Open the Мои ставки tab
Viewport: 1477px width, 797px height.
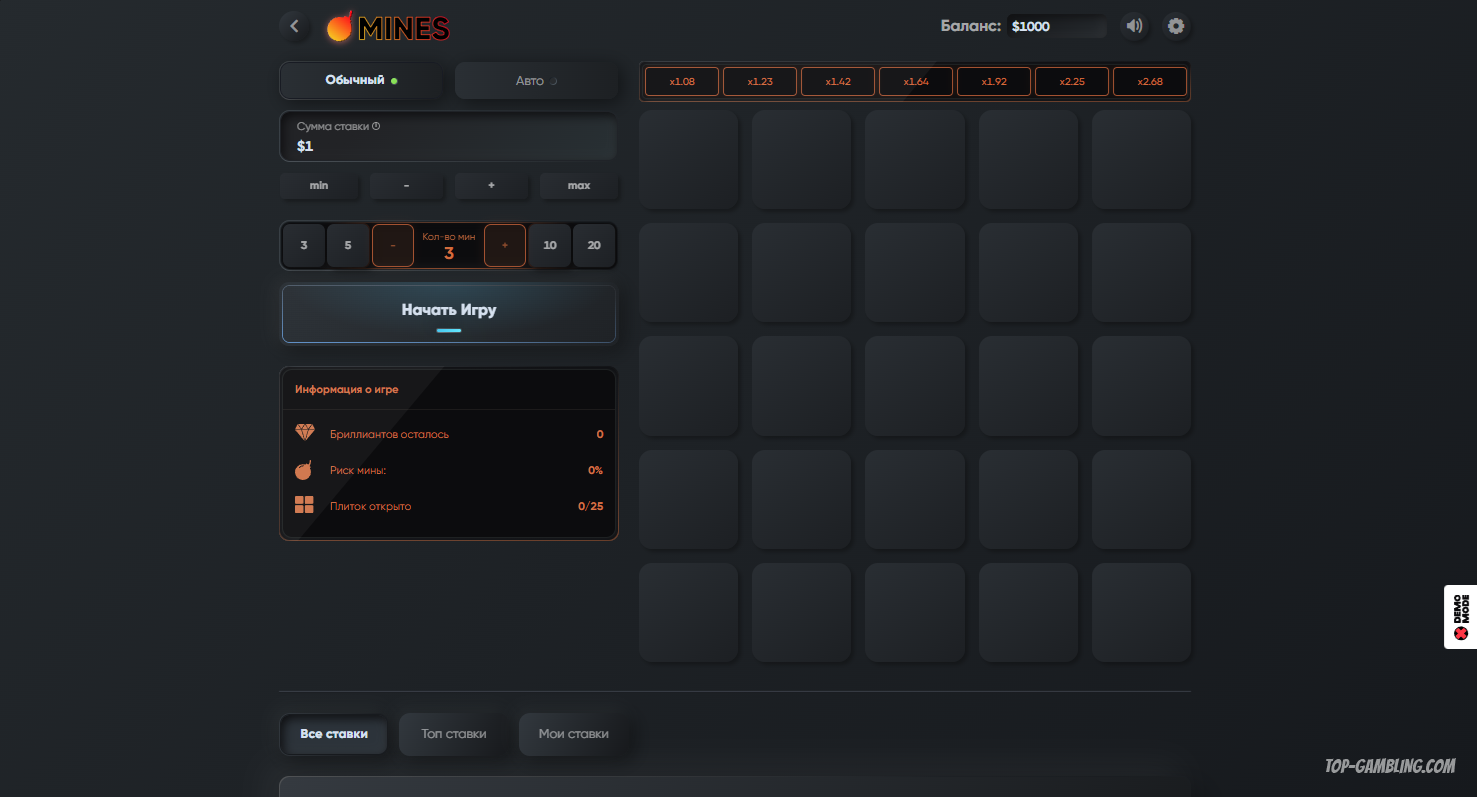[574, 734]
